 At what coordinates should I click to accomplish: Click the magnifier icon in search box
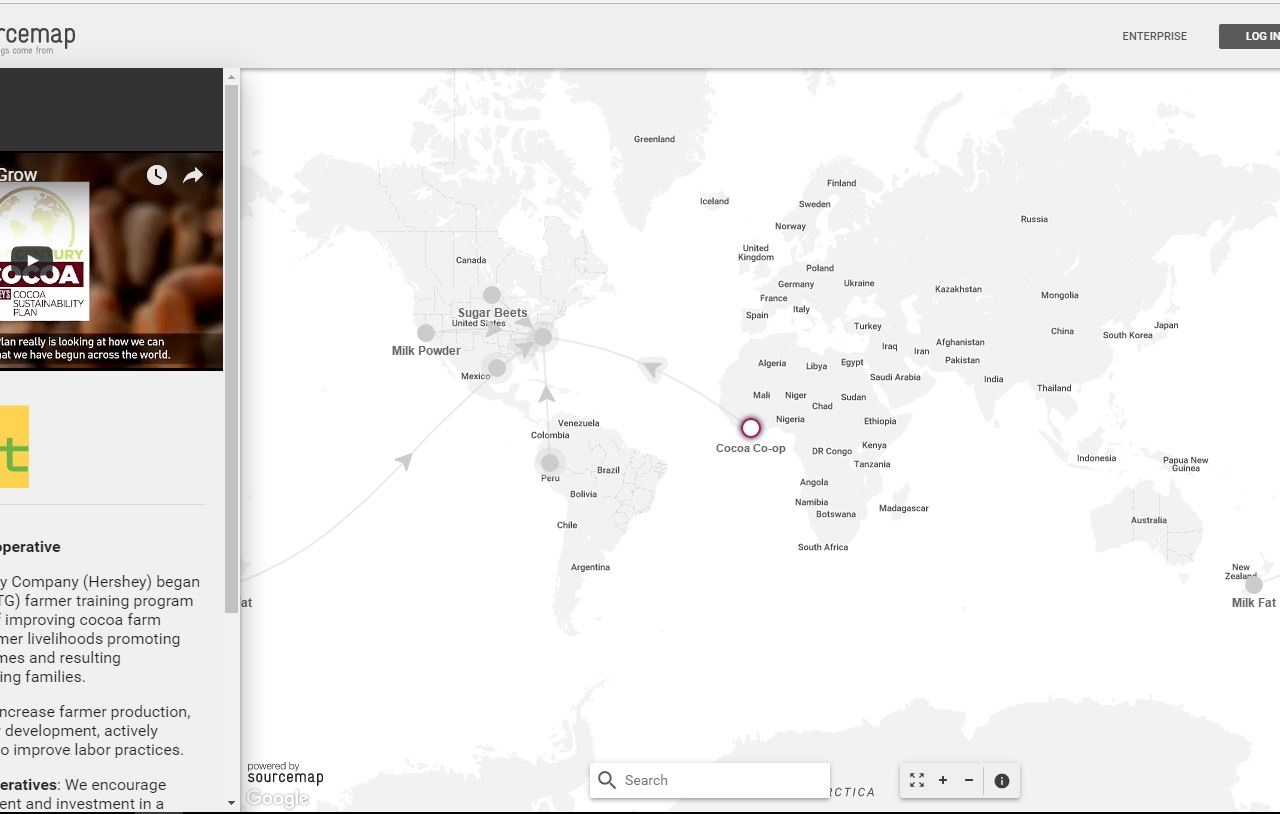607,780
